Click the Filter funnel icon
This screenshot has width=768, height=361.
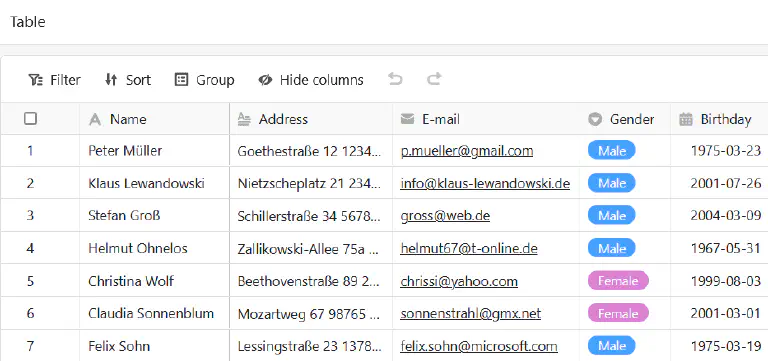click(36, 80)
